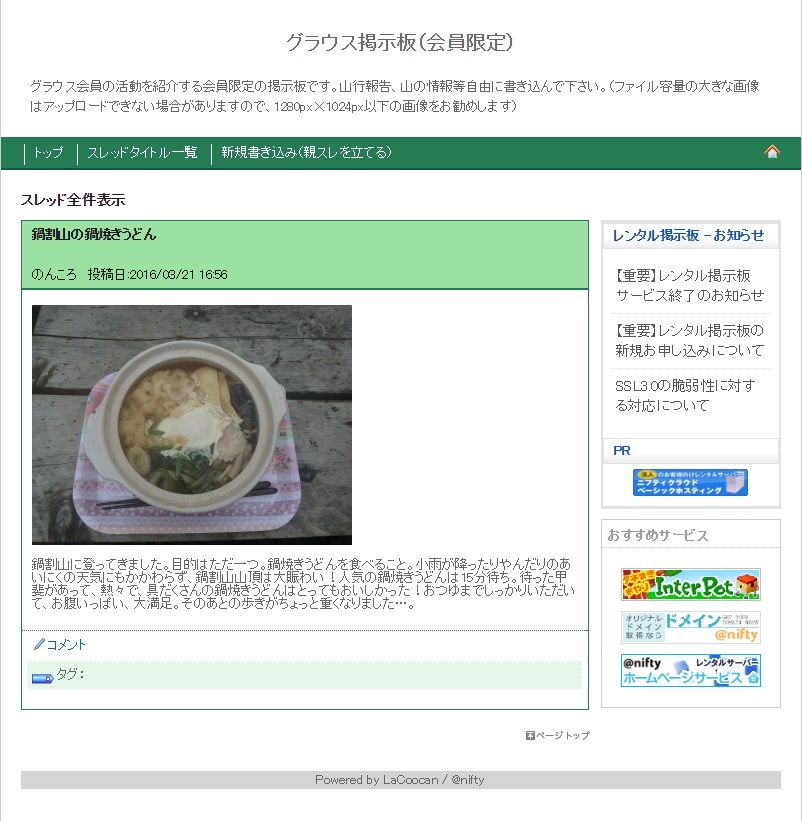
Task: Click the orange home icon in navigation bar
Action: click(x=772, y=152)
